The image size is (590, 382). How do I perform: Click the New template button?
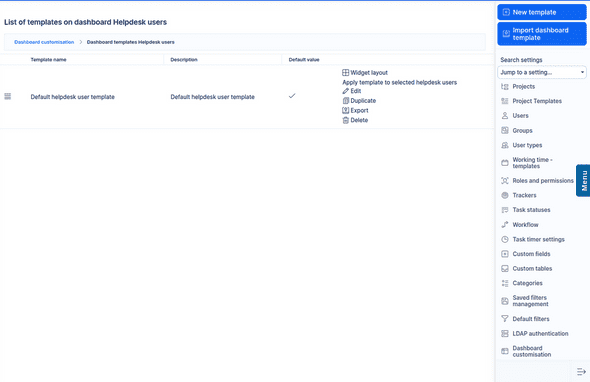[541, 12]
